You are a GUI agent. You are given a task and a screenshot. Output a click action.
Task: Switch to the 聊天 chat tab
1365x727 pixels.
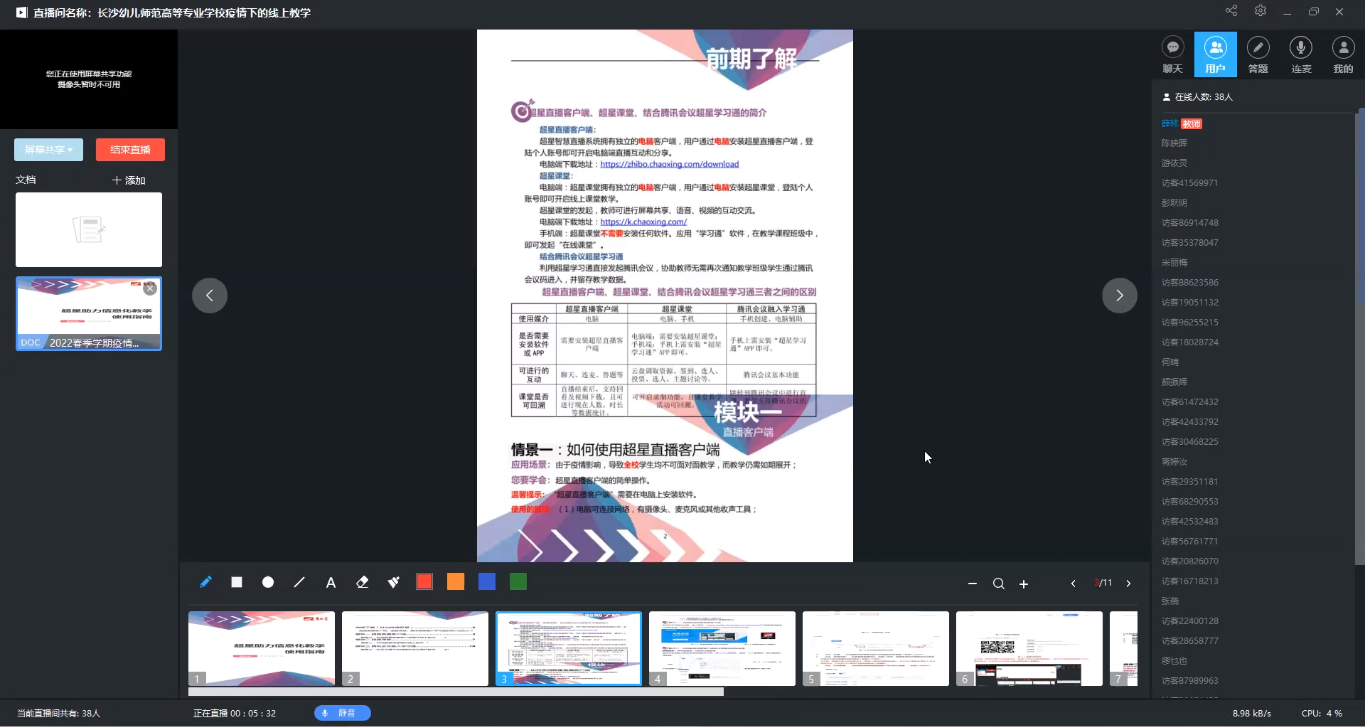(x=1173, y=54)
